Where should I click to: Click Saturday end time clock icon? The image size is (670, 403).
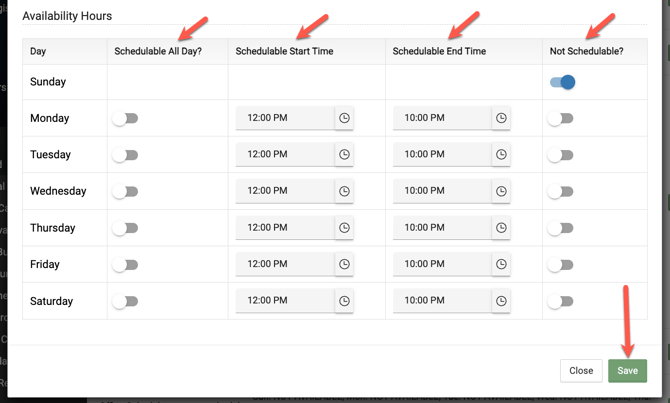(x=501, y=301)
